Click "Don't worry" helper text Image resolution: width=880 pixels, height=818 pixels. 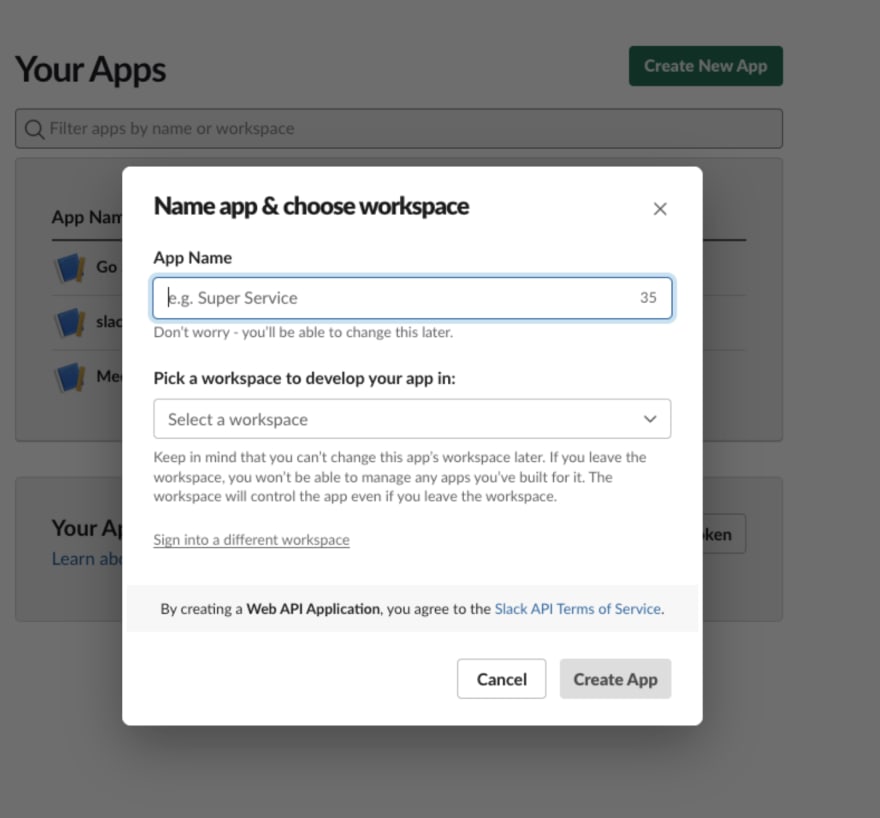pos(303,332)
